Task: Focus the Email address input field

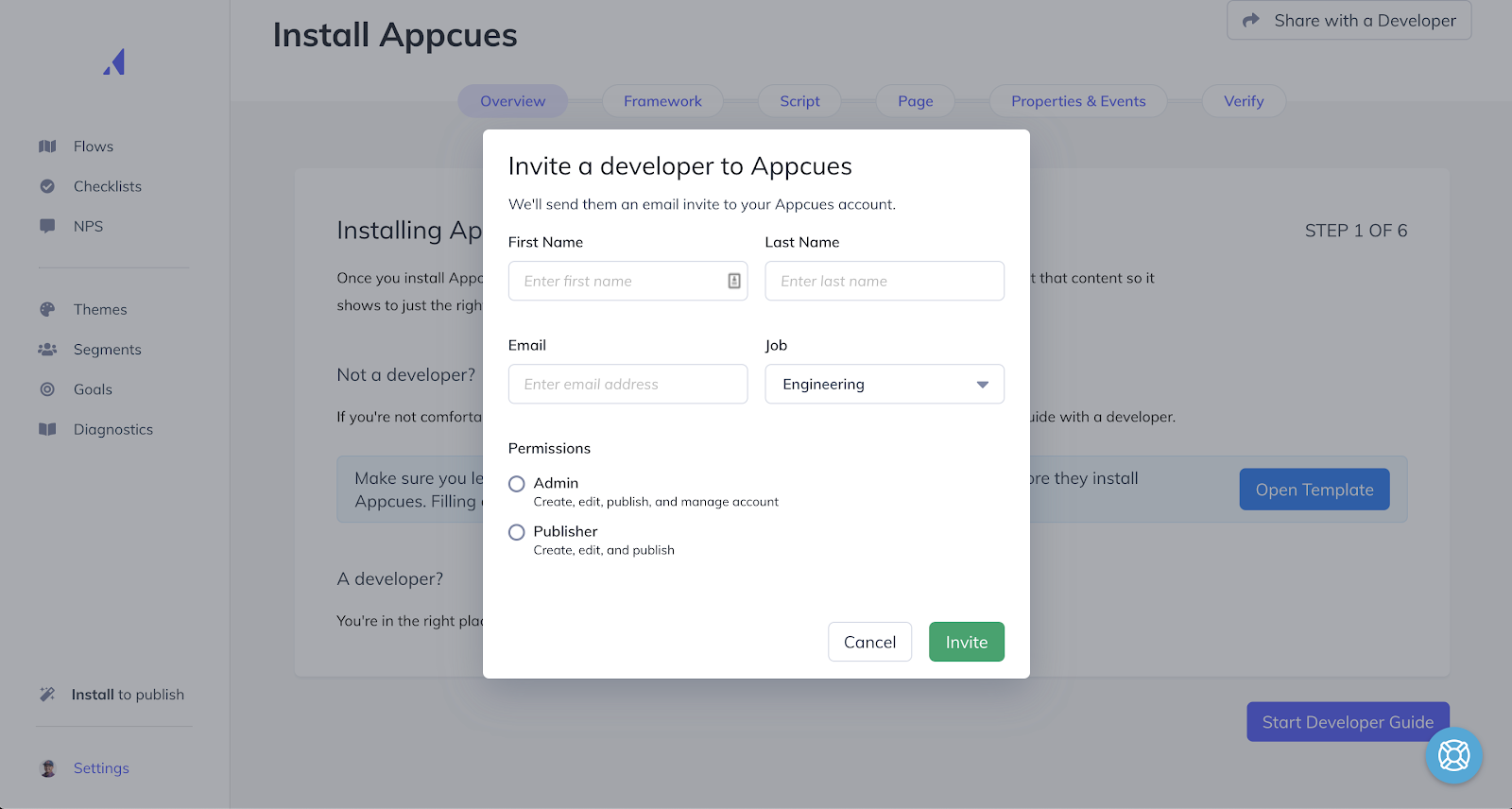Action: (627, 384)
